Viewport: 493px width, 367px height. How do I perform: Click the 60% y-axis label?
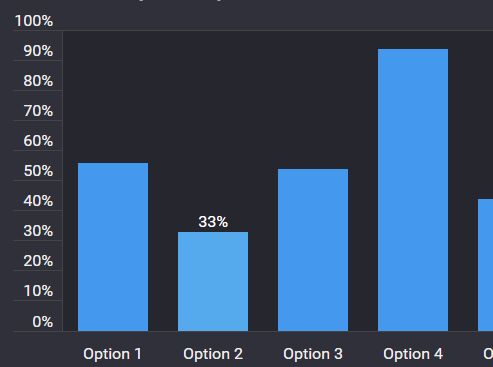tap(38, 141)
